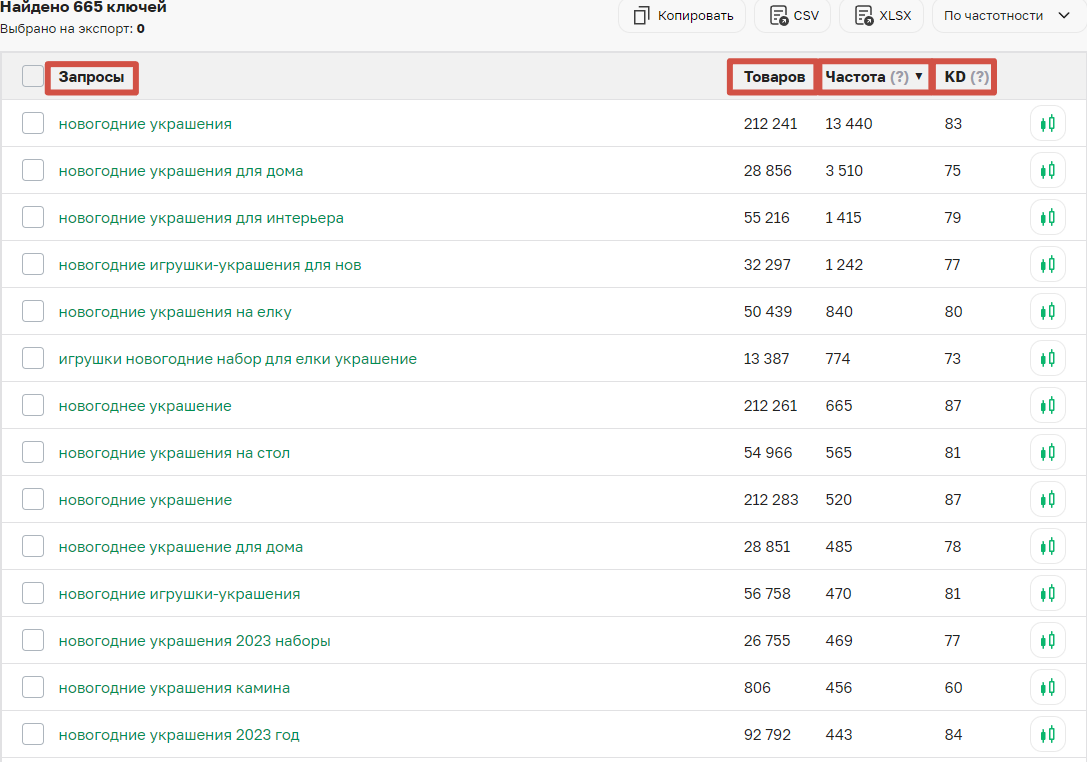Open chart icon for новогодние игрушки-украшения для нов
This screenshot has width=1087, height=762.
[x=1047, y=265]
